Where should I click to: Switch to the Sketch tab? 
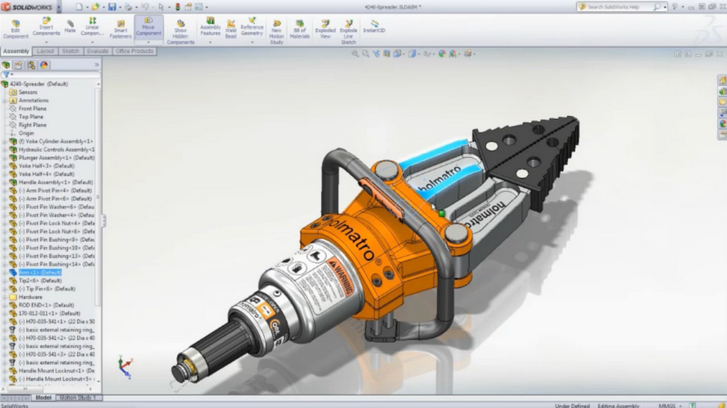(x=71, y=51)
